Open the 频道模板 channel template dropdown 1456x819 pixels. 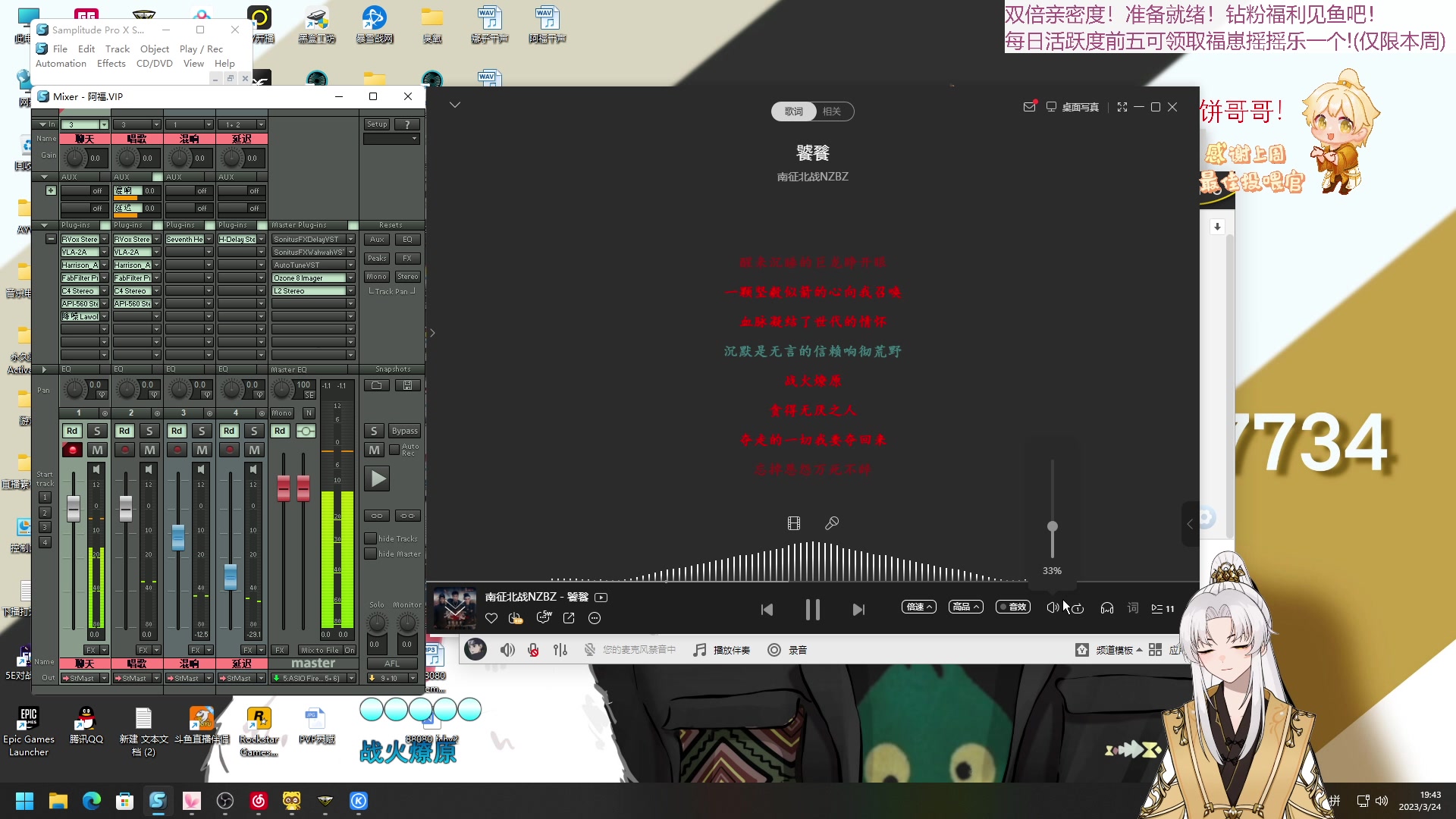tap(1109, 650)
